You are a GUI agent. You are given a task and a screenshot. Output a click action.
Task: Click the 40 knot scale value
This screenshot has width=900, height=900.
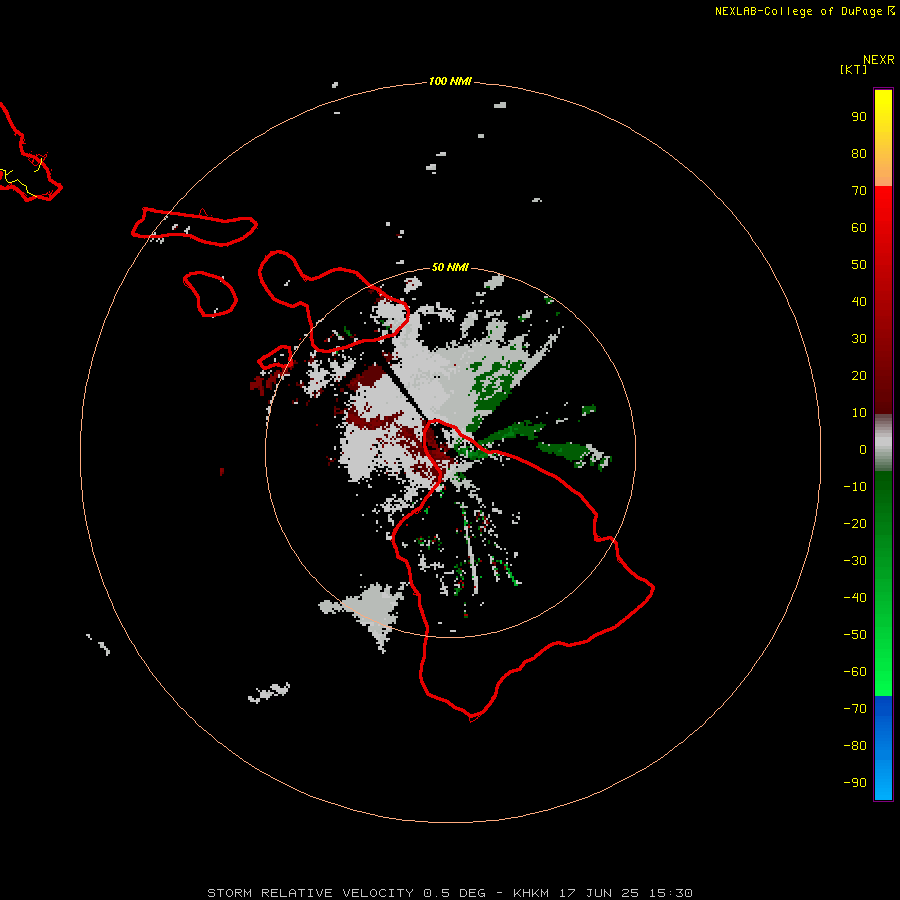[859, 301]
